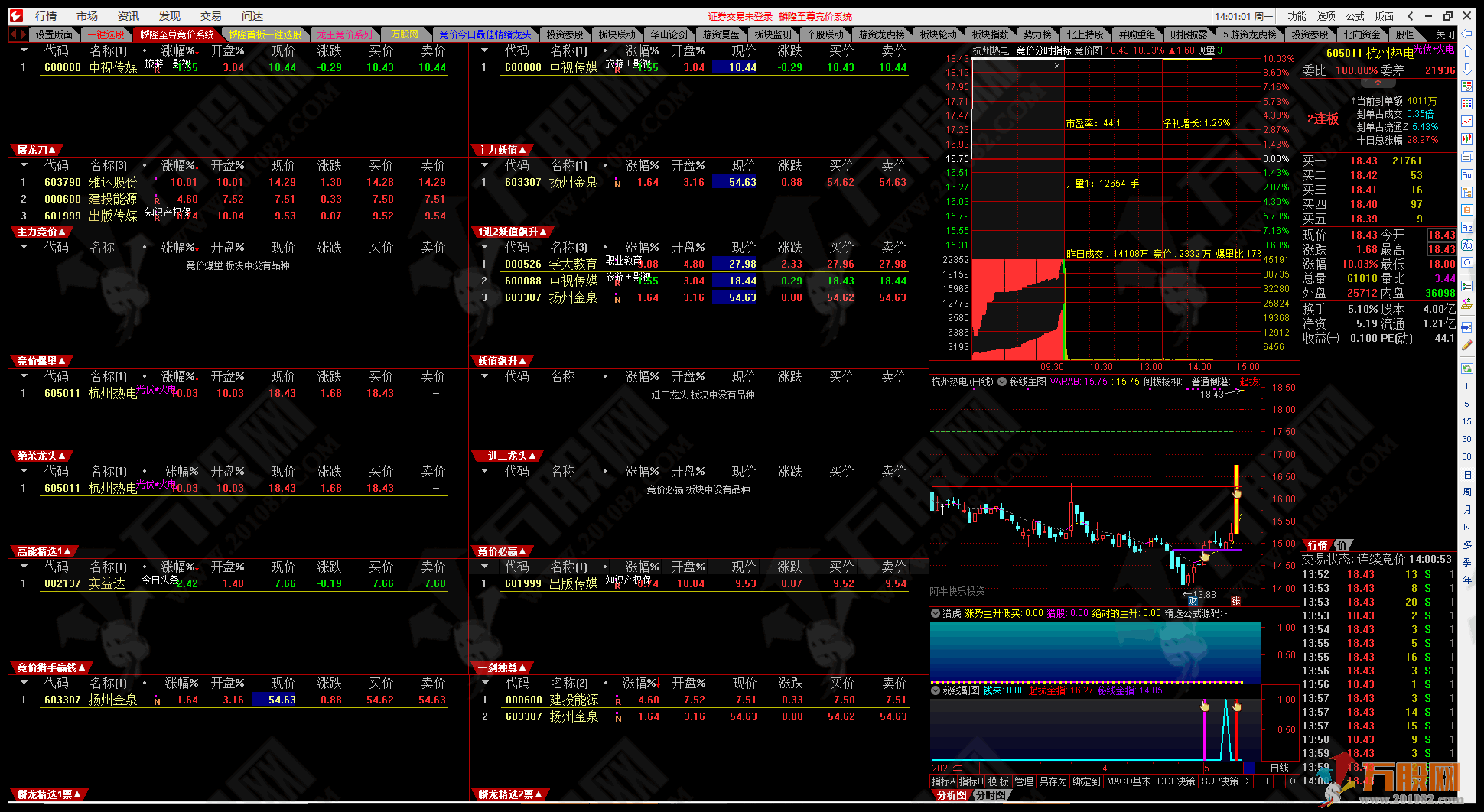Toggle the 秘线主图 indicator circle button
The width and height of the screenshot is (1484, 812).
point(1001,382)
